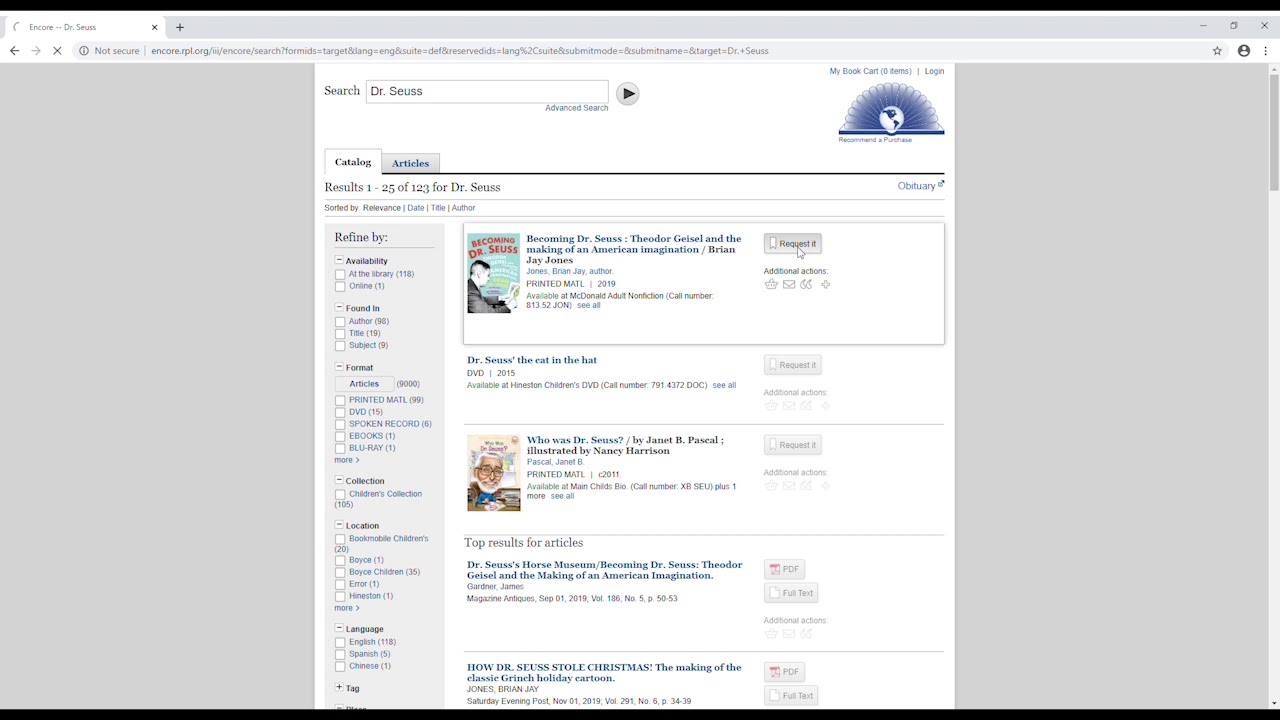Stop loading the page in browser
This screenshot has height=720, width=1280.
click(x=57, y=51)
